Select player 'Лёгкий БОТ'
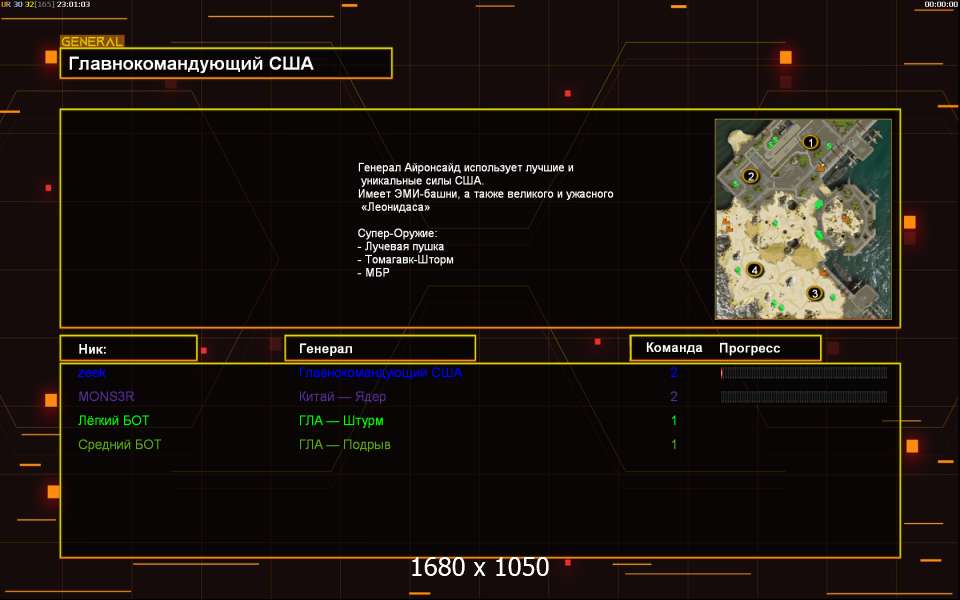Screen dimensions: 960x600 point(113,421)
